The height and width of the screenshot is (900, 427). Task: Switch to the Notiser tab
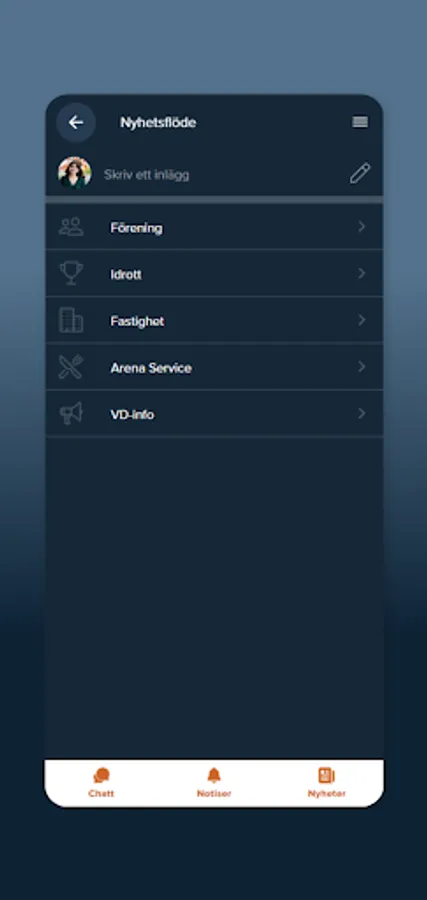(x=214, y=783)
